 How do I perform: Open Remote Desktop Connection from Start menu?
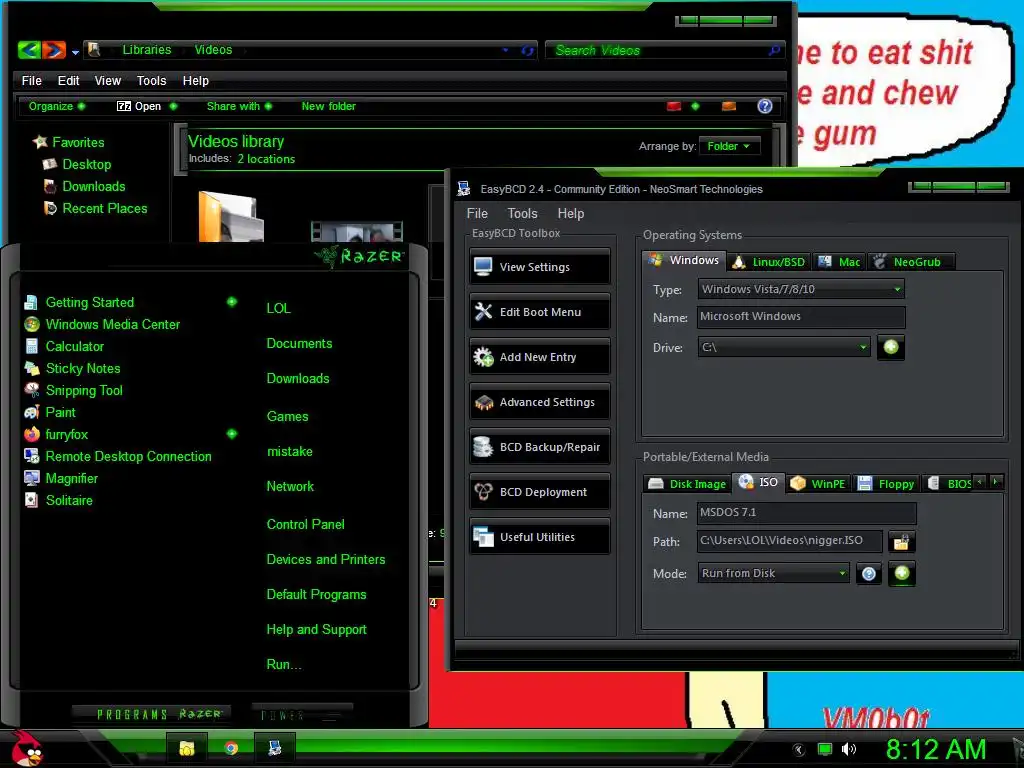tap(118, 456)
